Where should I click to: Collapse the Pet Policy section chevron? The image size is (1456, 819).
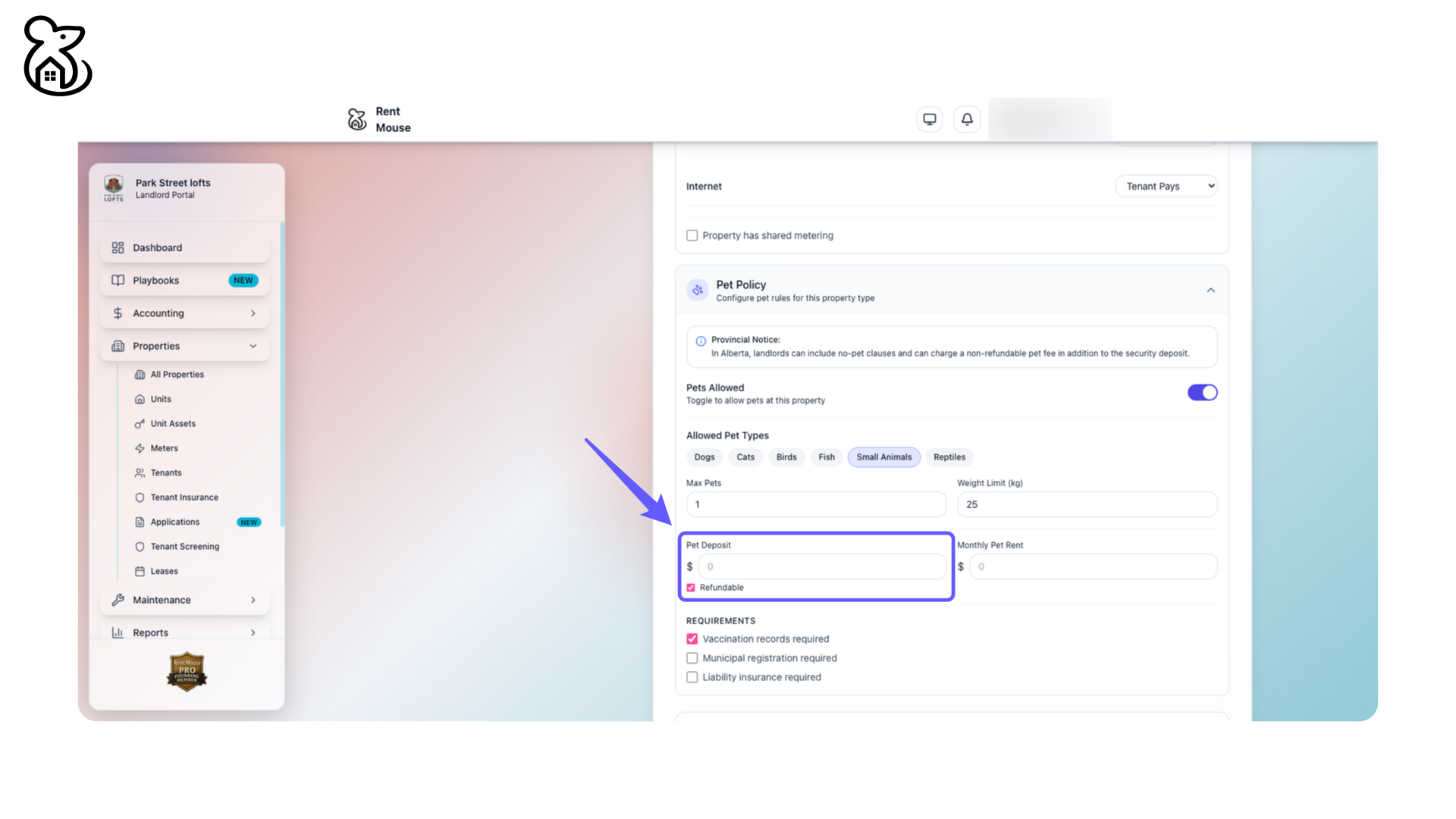click(x=1210, y=290)
